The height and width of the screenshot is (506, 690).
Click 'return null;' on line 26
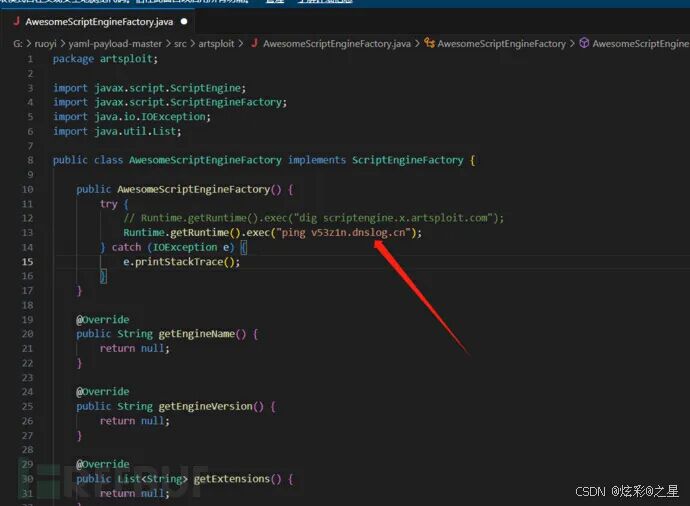(x=135, y=421)
